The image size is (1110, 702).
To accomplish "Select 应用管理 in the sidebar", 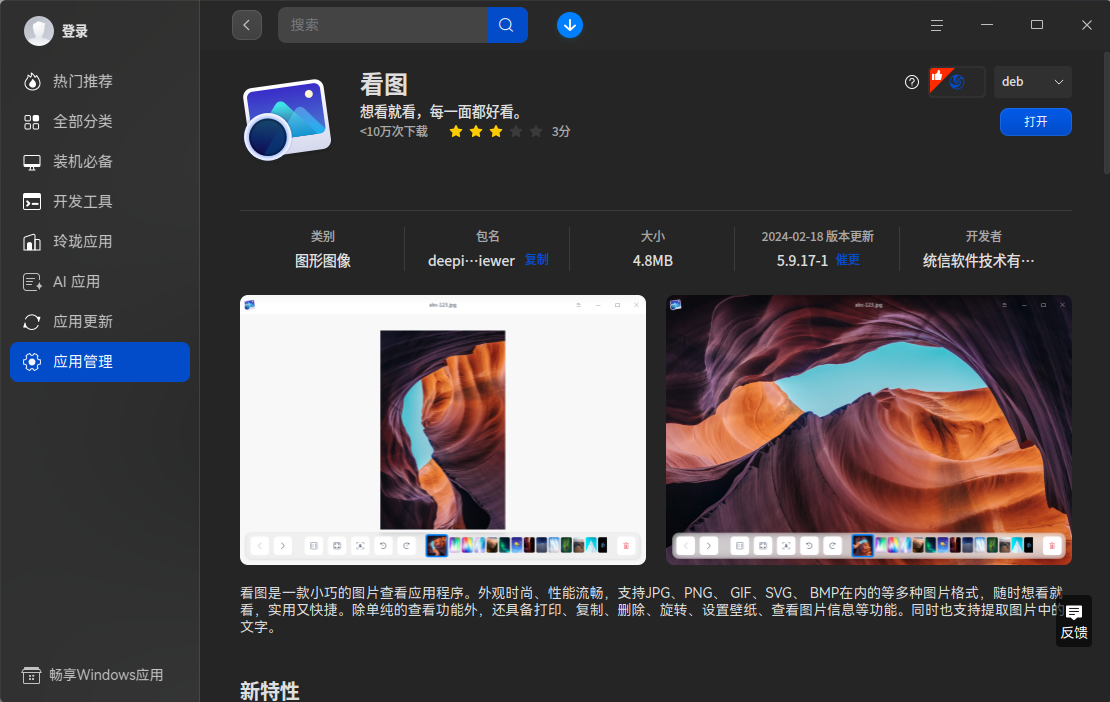I will click(100, 362).
